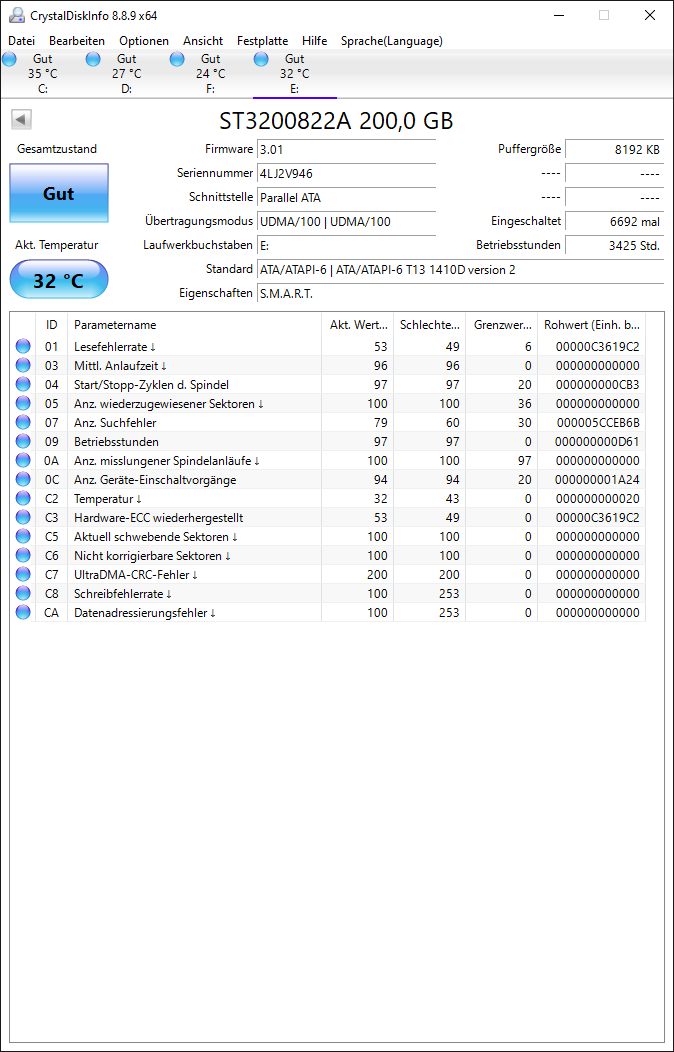Click the status orb for Mittl. Anlaufzeit
Image resolution: width=674 pixels, height=1052 pixels.
pos(23,366)
